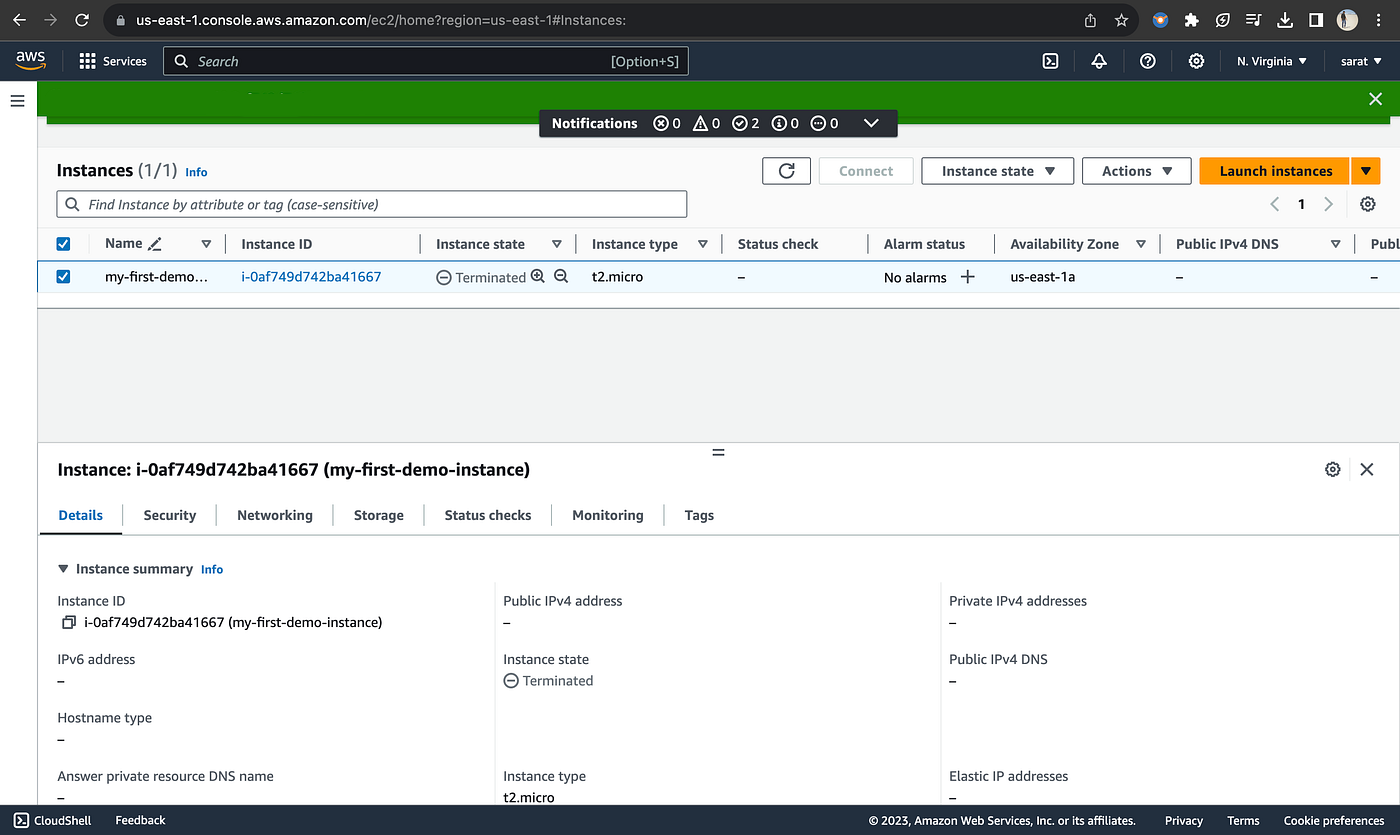1400x835 pixels.
Task: Open CloudShell from the bottom bar
Action: (x=52, y=820)
